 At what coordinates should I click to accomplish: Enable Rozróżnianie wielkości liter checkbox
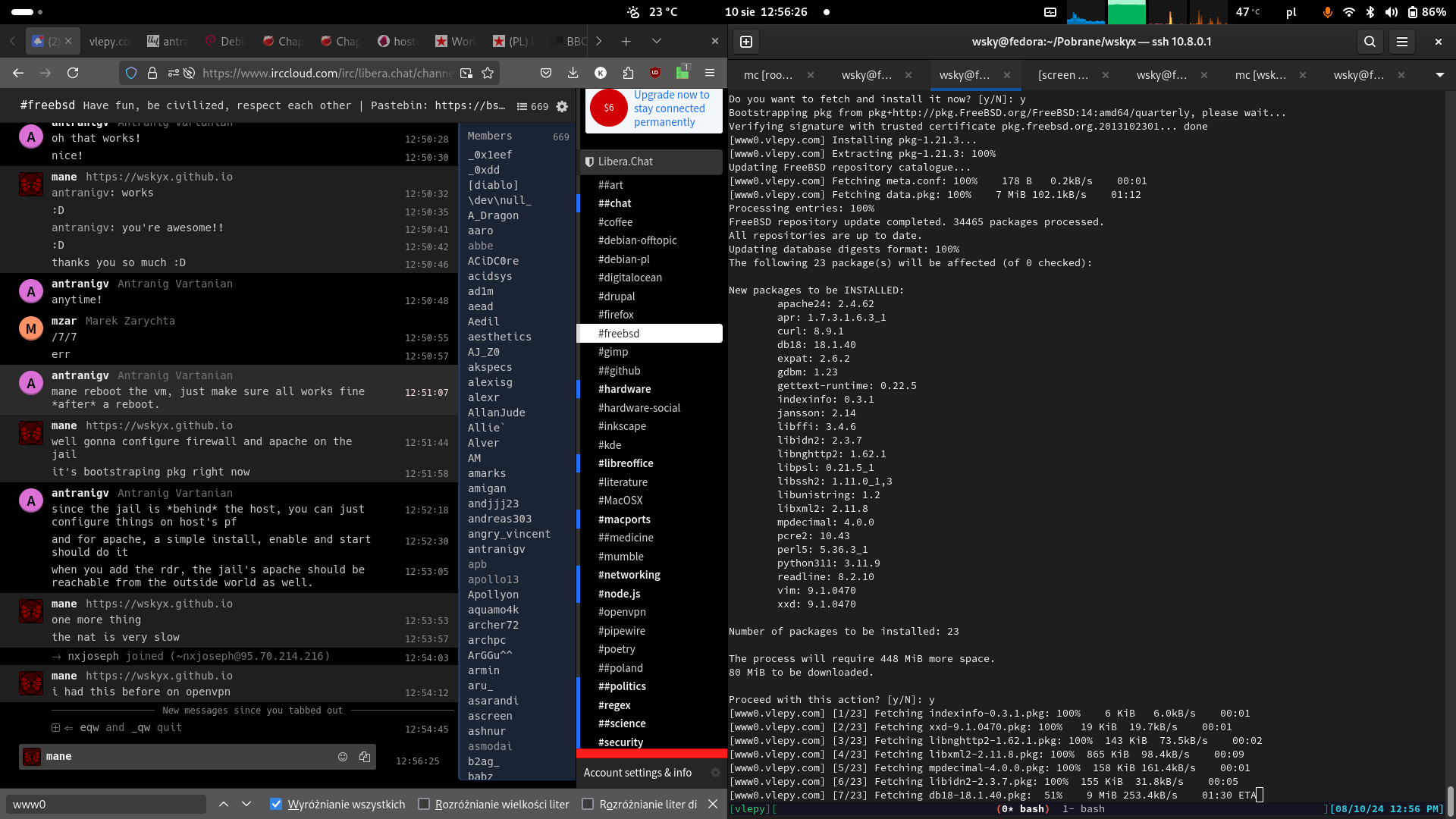pyautogui.click(x=424, y=804)
